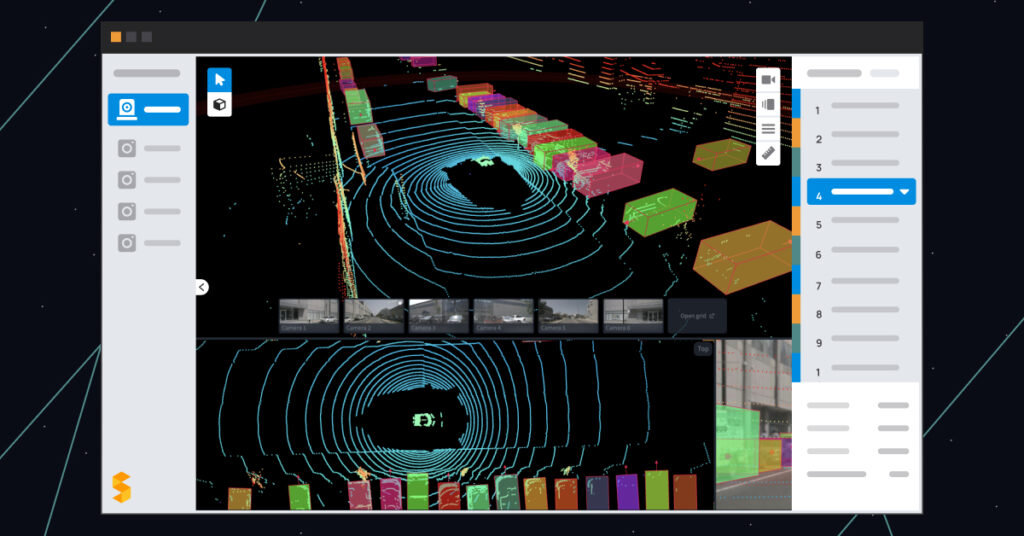Click the Top view label in lower viewport

click(703, 349)
